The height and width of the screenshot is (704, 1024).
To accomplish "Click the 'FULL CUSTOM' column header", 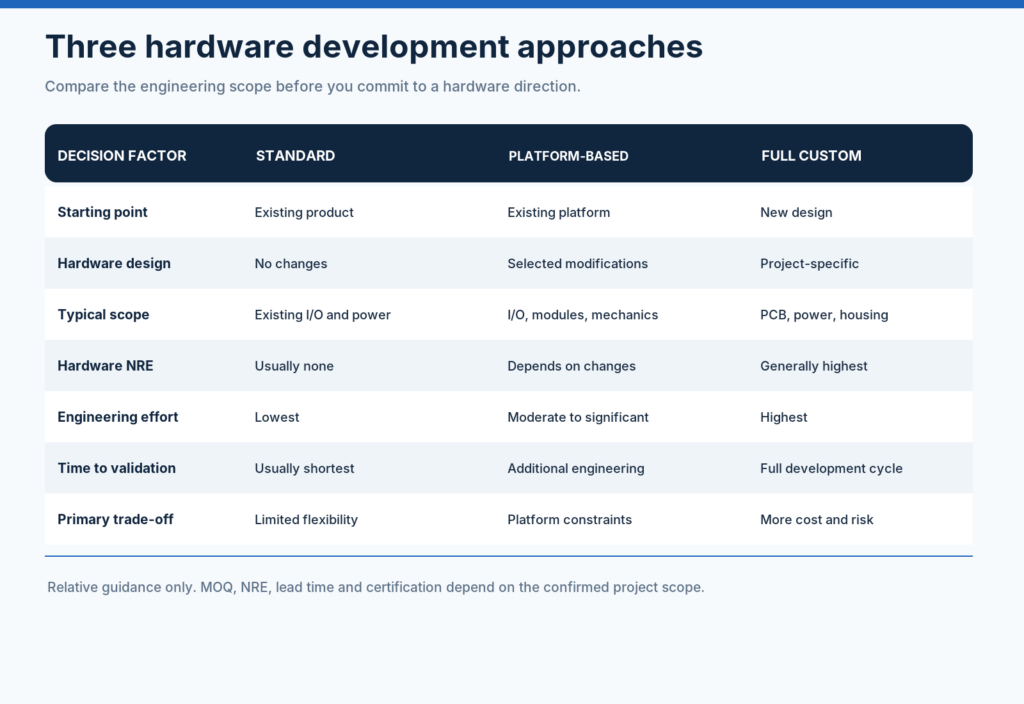I will (810, 155).
